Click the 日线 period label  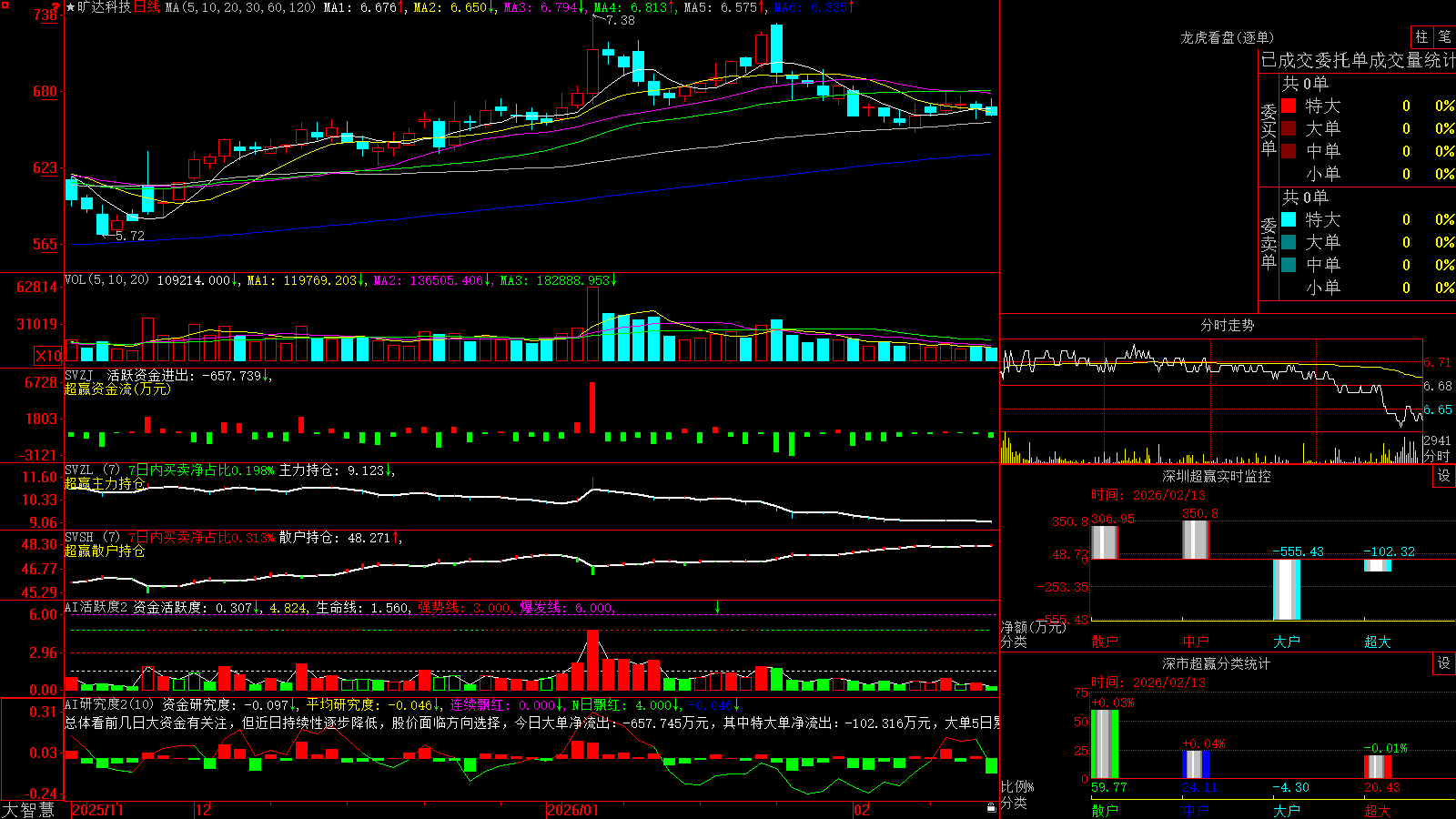[147, 7]
